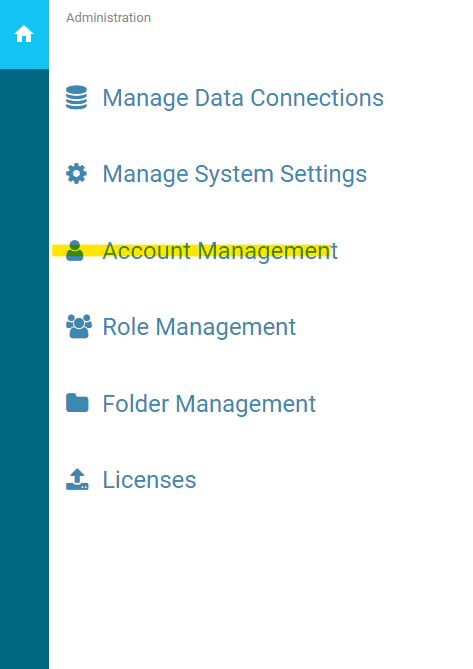The width and height of the screenshot is (473, 669).
Task: Open Manage System Settings
Action: [235, 174]
